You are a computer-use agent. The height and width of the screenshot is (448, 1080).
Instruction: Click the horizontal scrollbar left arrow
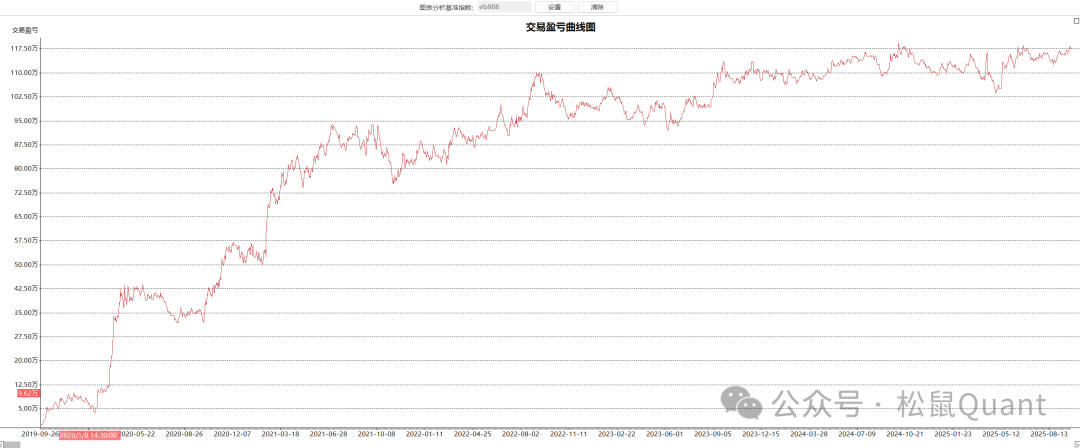4,443
